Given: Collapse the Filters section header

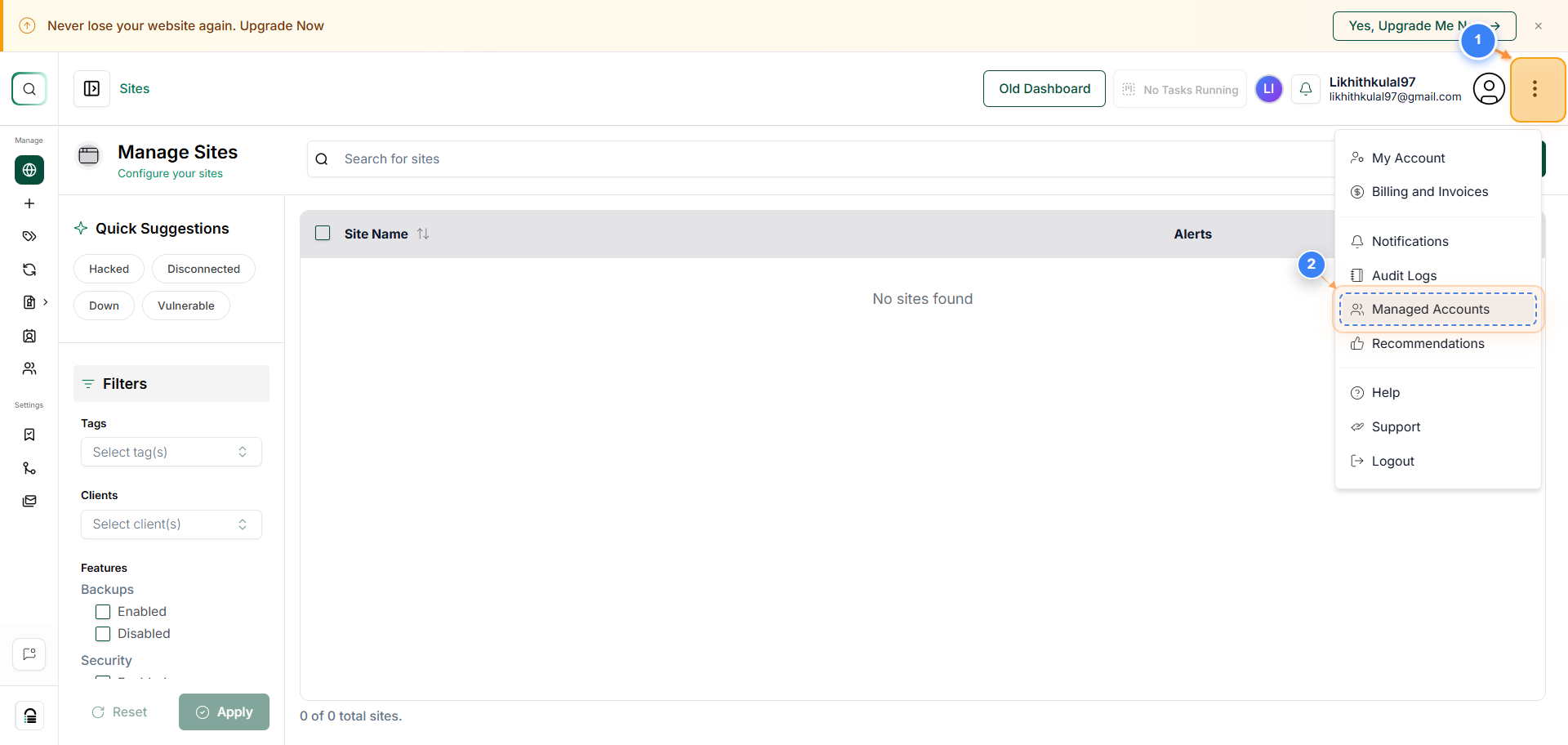Looking at the screenshot, I should [171, 384].
